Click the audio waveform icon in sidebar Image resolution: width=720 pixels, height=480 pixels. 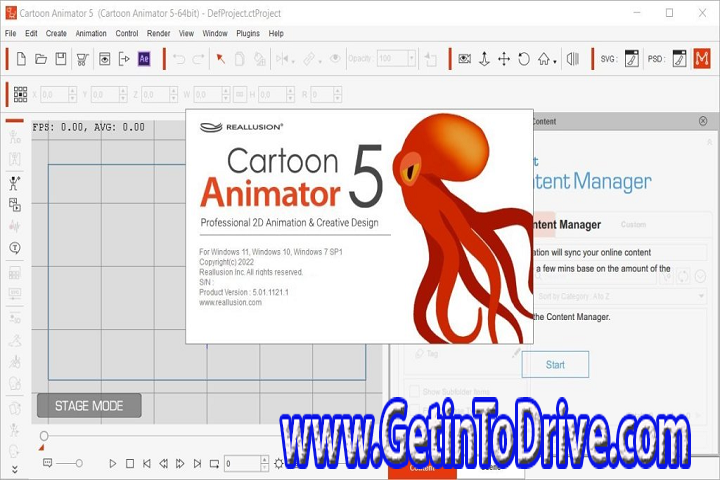click(x=14, y=226)
